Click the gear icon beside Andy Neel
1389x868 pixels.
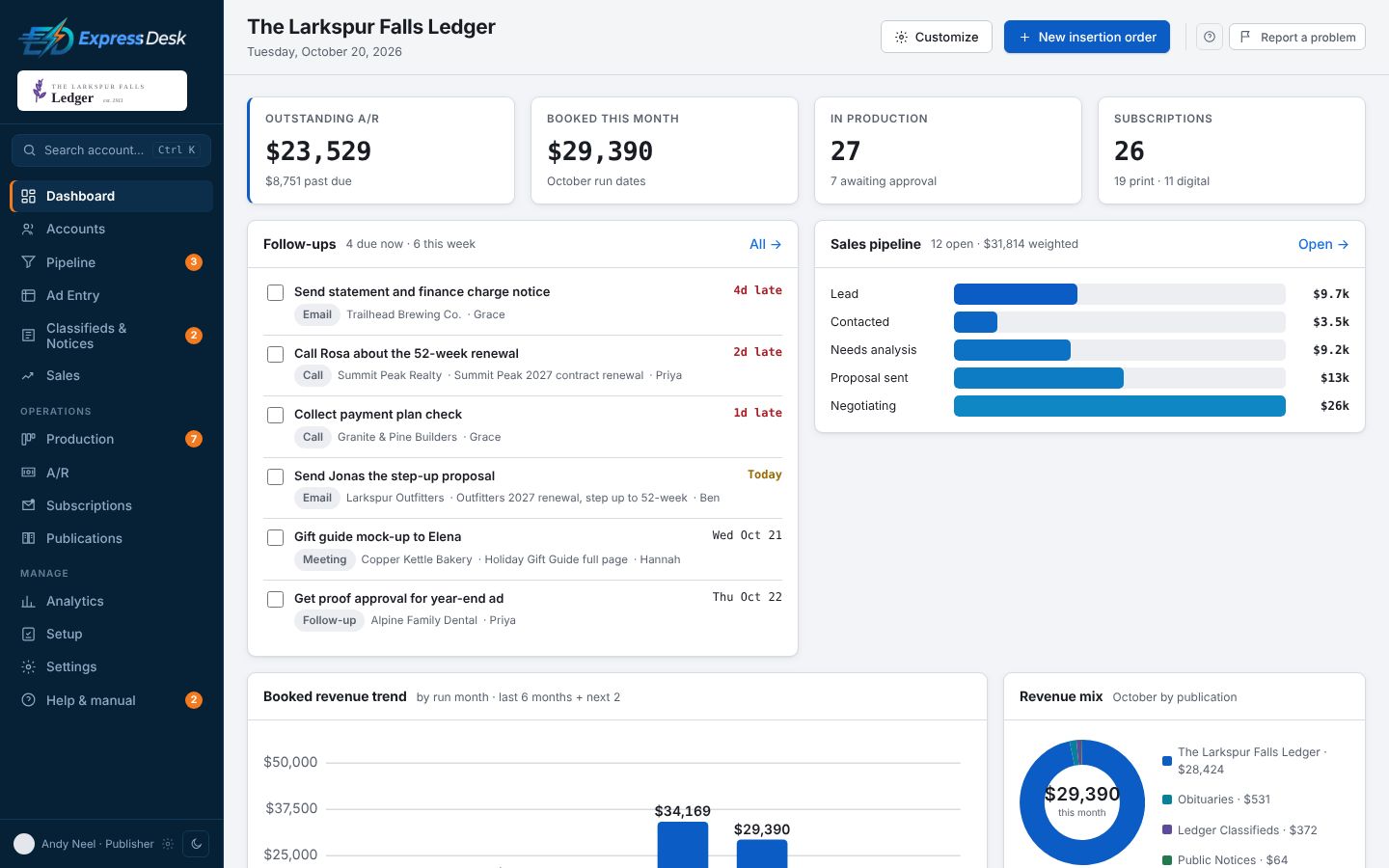click(x=168, y=844)
